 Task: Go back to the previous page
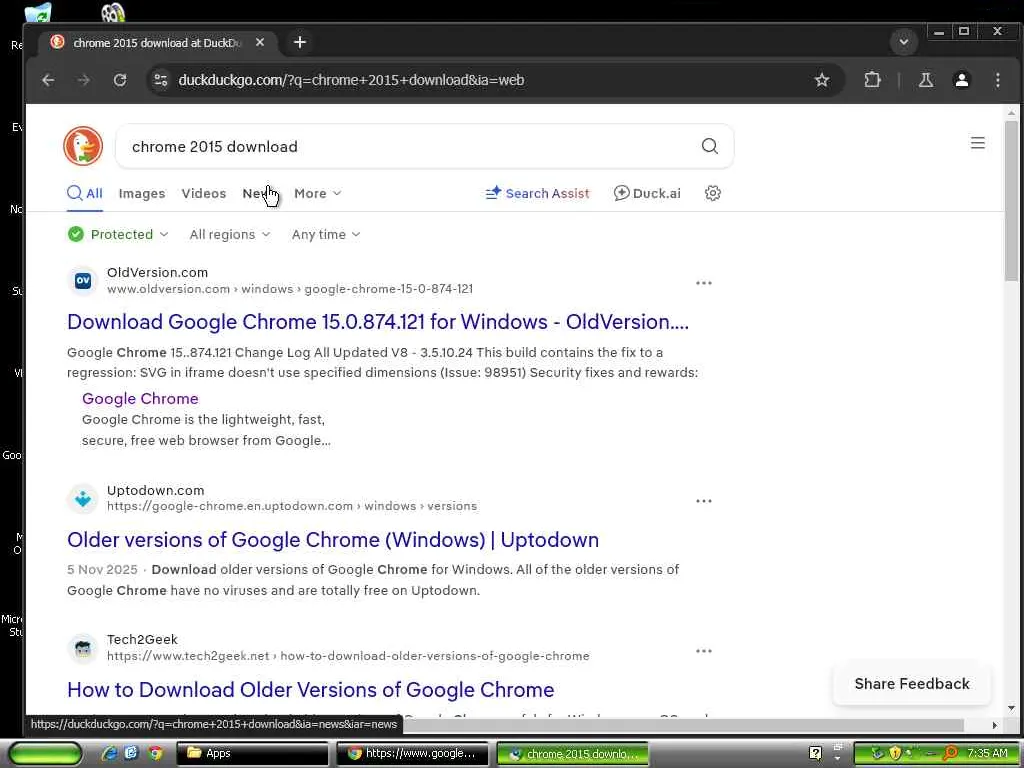48,80
